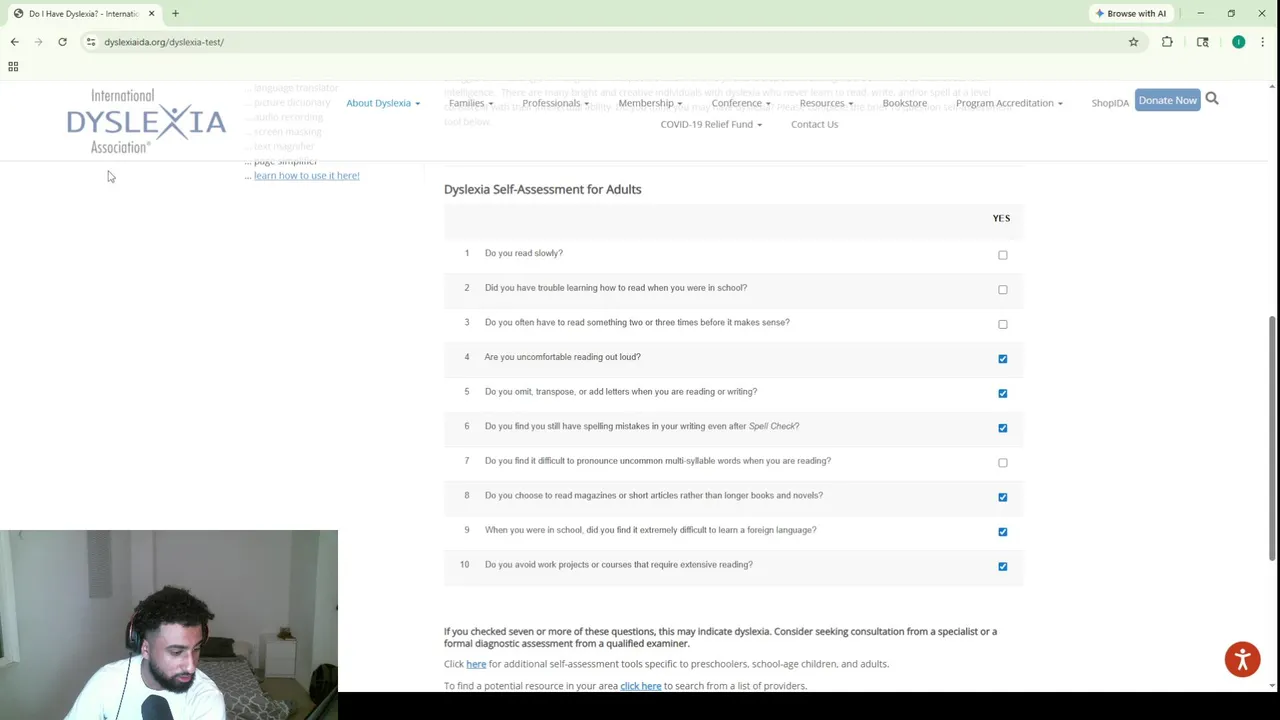Click the 'YES' column header
This screenshot has width=1280, height=720.
[1001, 218]
